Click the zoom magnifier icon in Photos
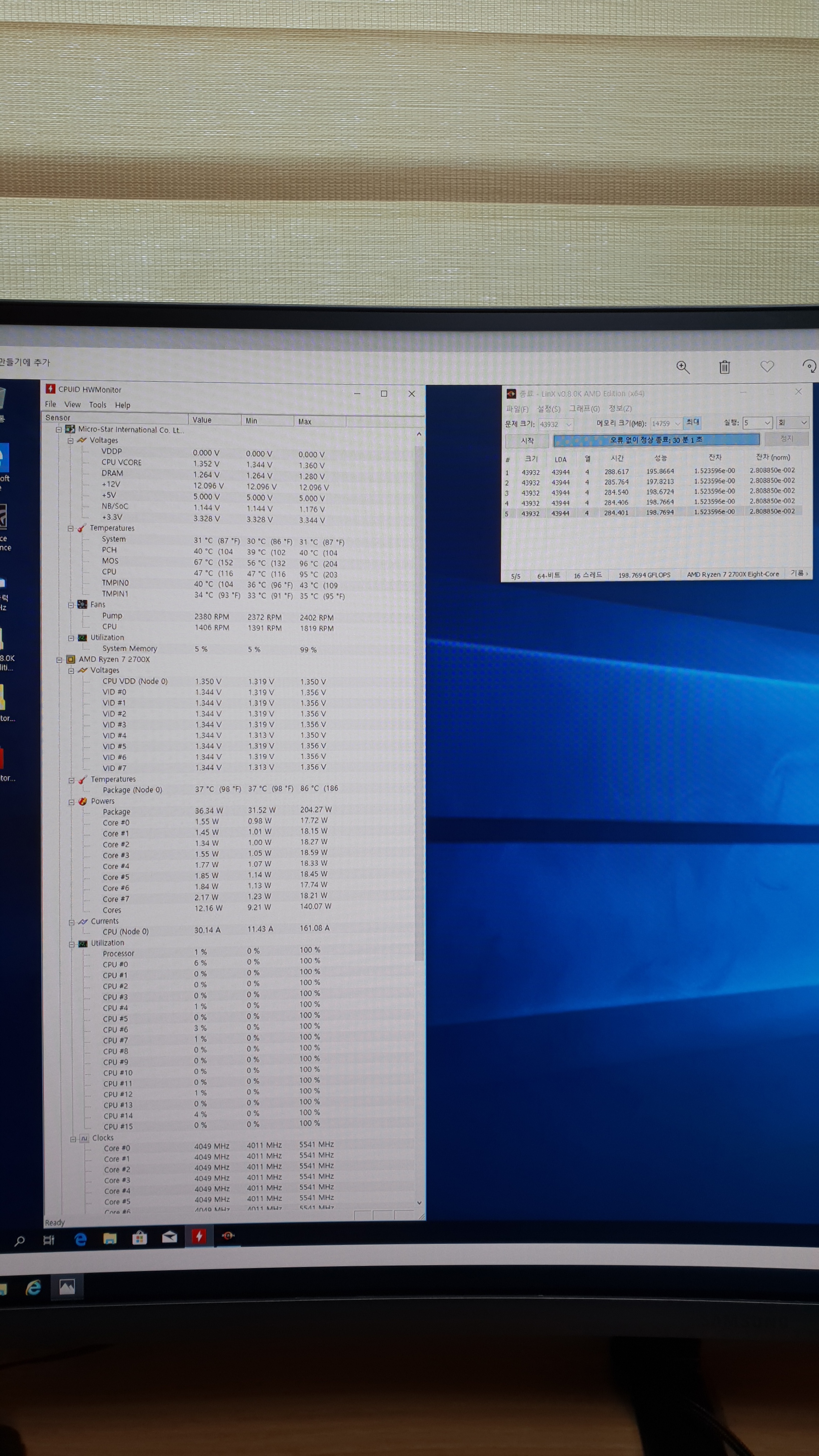 click(x=683, y=367)
